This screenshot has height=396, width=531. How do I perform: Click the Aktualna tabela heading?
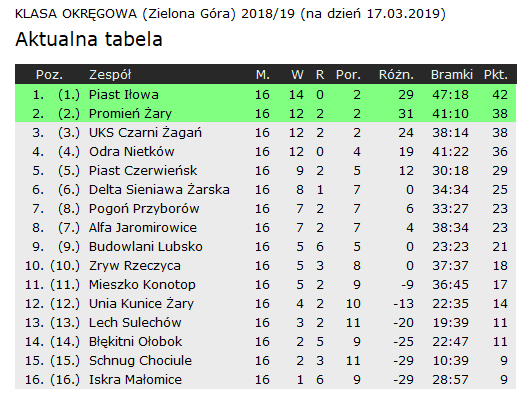(89, 39)
